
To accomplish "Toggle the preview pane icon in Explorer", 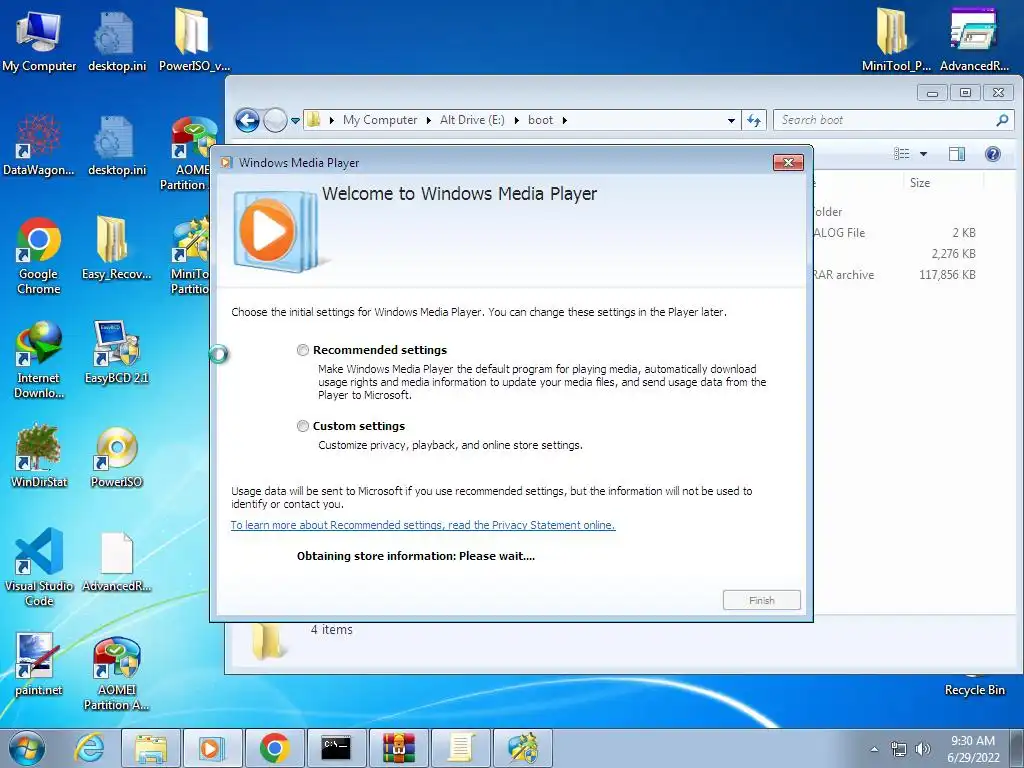I will (x=957, y=154).
